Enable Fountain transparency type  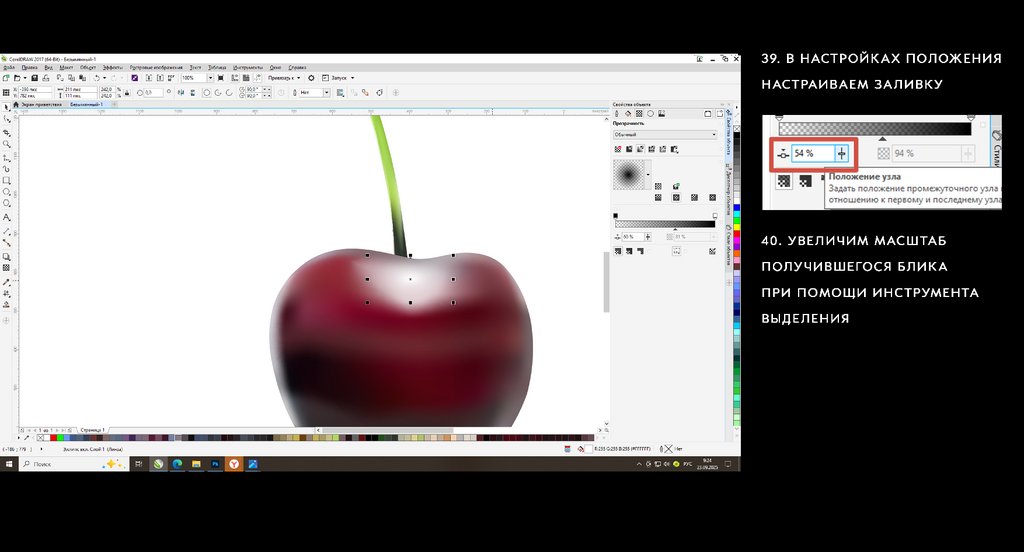click(640, 150)
